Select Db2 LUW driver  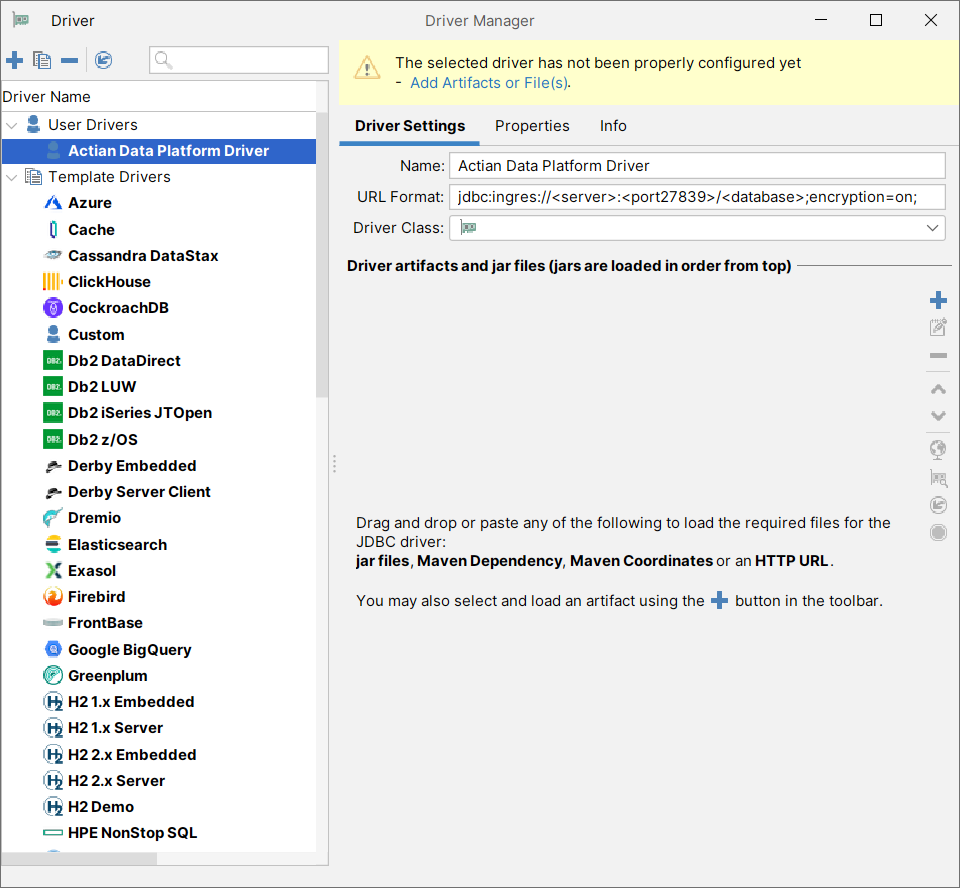(102, 386)
